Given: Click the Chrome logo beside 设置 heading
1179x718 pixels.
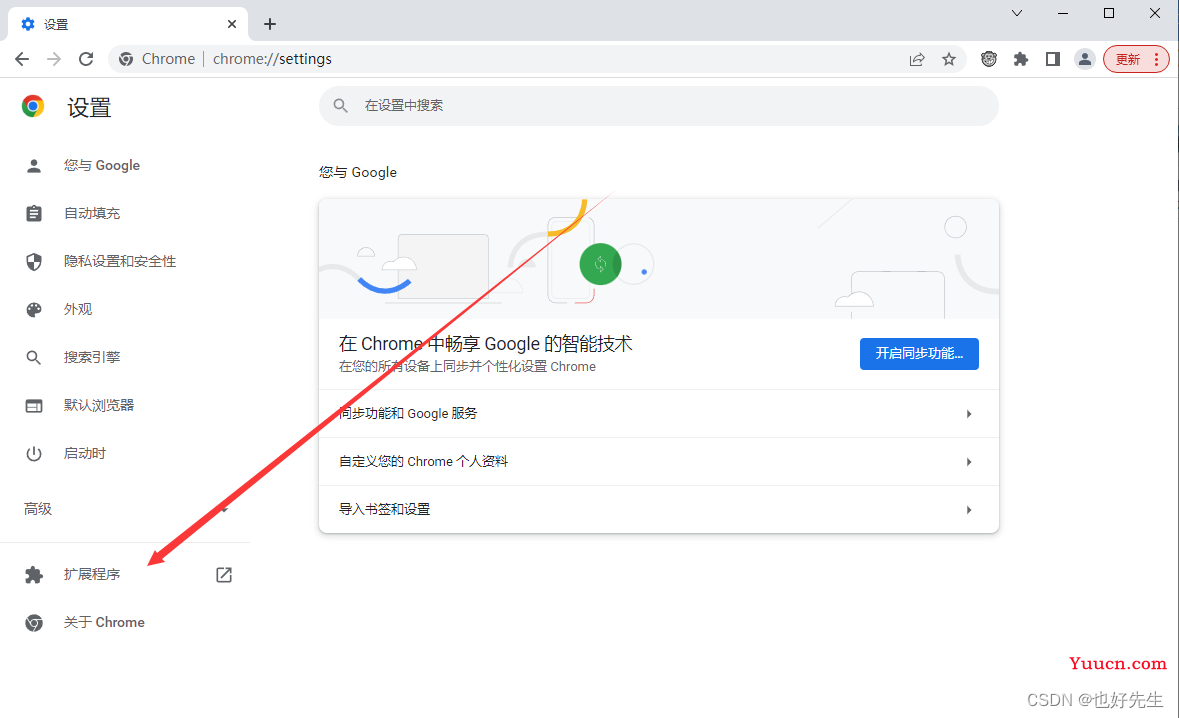Looking at the screenshot, I should click(x=32, y=106).
